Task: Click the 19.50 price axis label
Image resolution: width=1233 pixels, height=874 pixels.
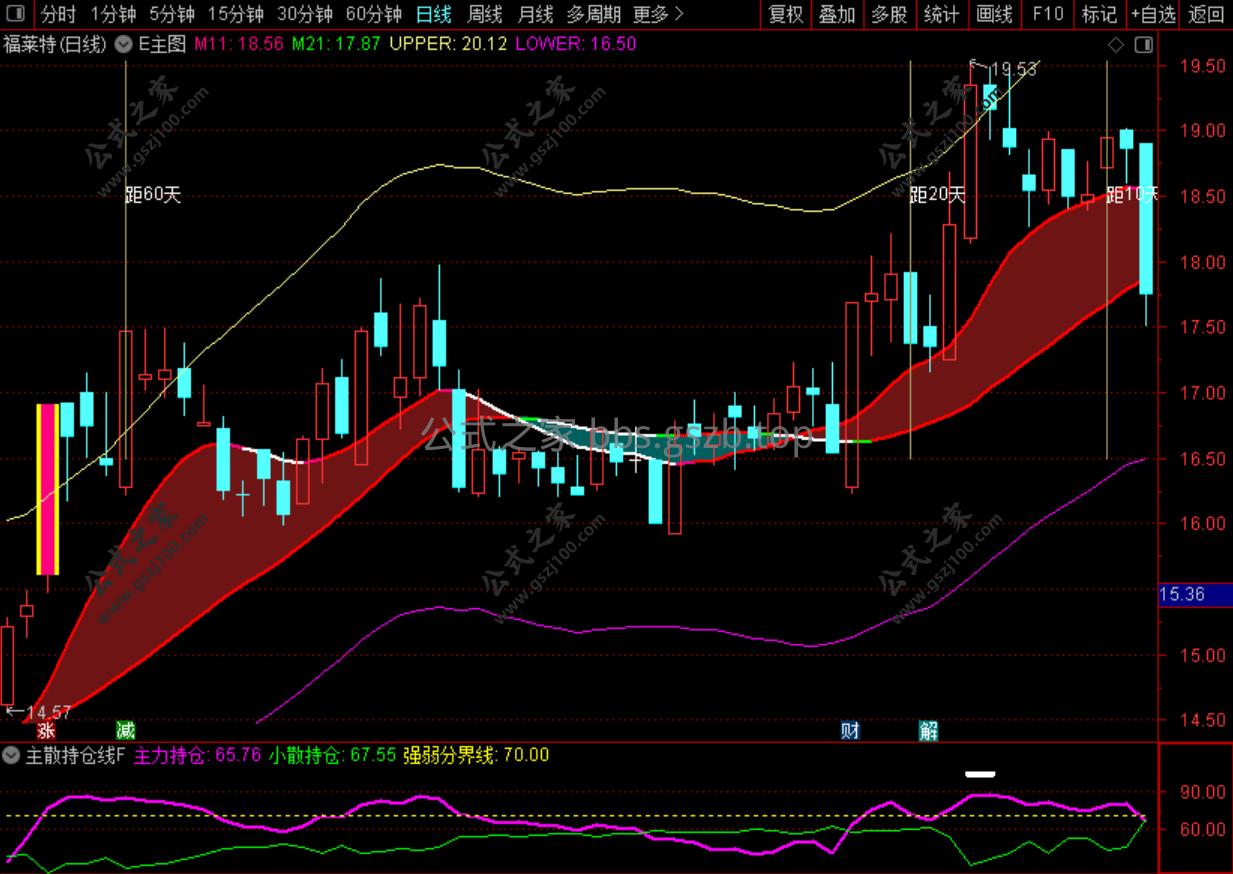Action: (1203, 66)
